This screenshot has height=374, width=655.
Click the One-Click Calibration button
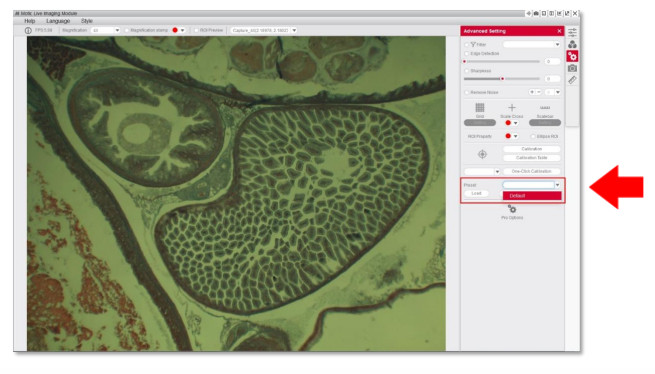(x=532, y=171)
